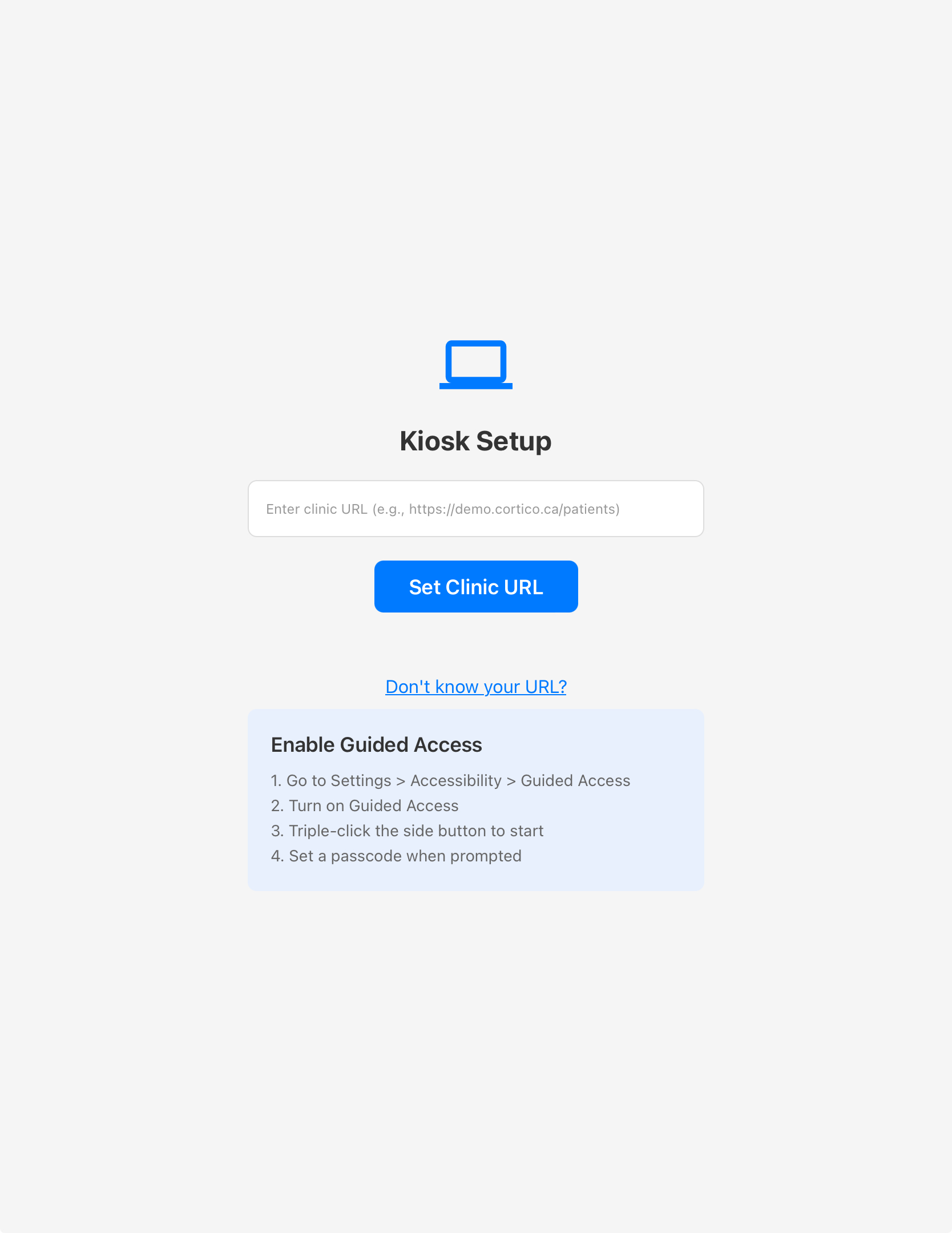Click the Kiosk Setup heading
Image resolution: width=952 pixels, height=1233 pixels.
[x=475, y=441]
